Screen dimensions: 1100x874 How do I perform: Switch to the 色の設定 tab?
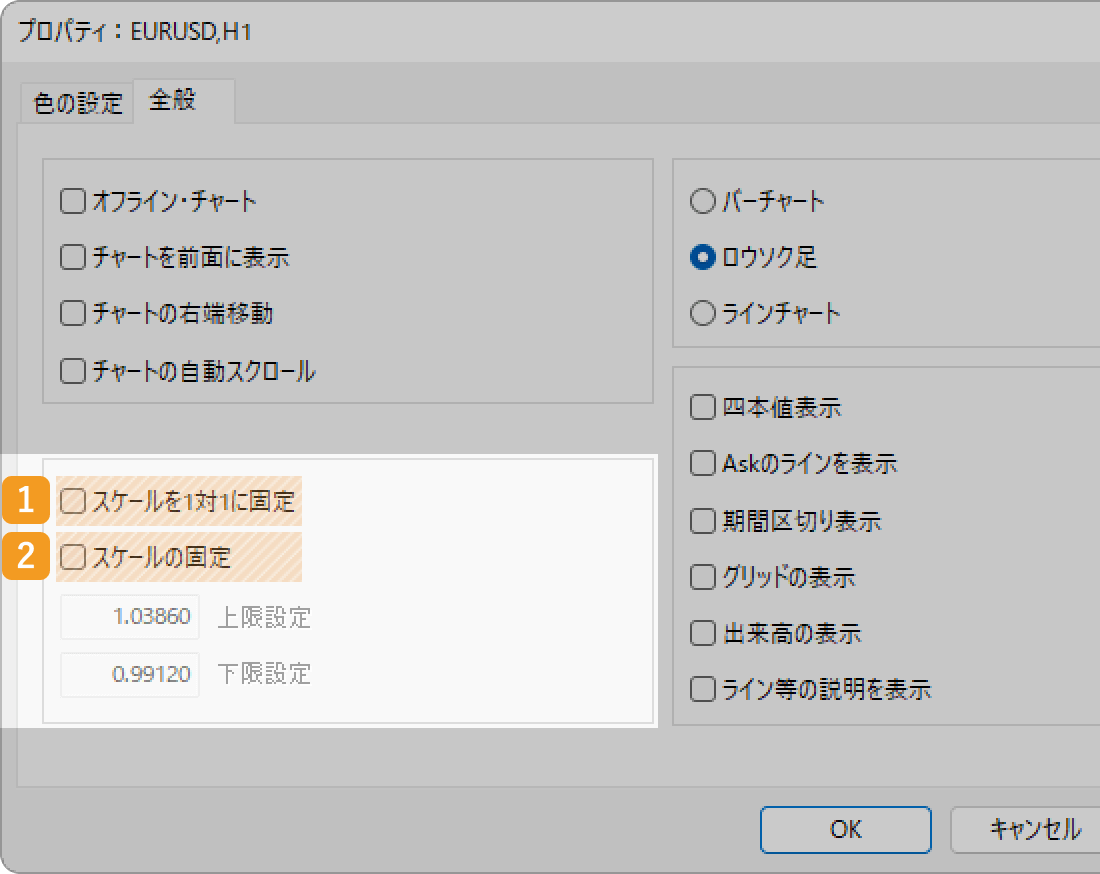click(77, 103)
